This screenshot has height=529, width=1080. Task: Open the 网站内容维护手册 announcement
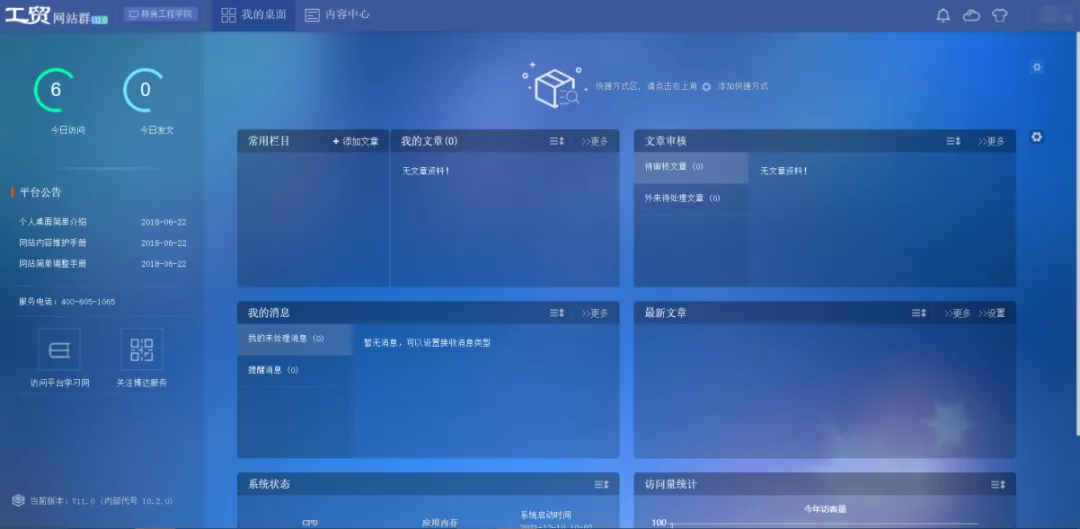point(53,243)
